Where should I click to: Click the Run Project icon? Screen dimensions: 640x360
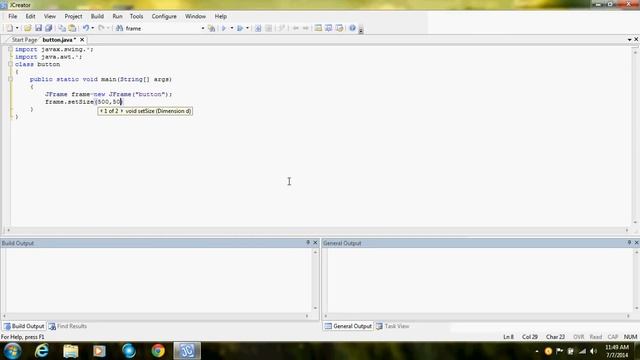point(240,28)
